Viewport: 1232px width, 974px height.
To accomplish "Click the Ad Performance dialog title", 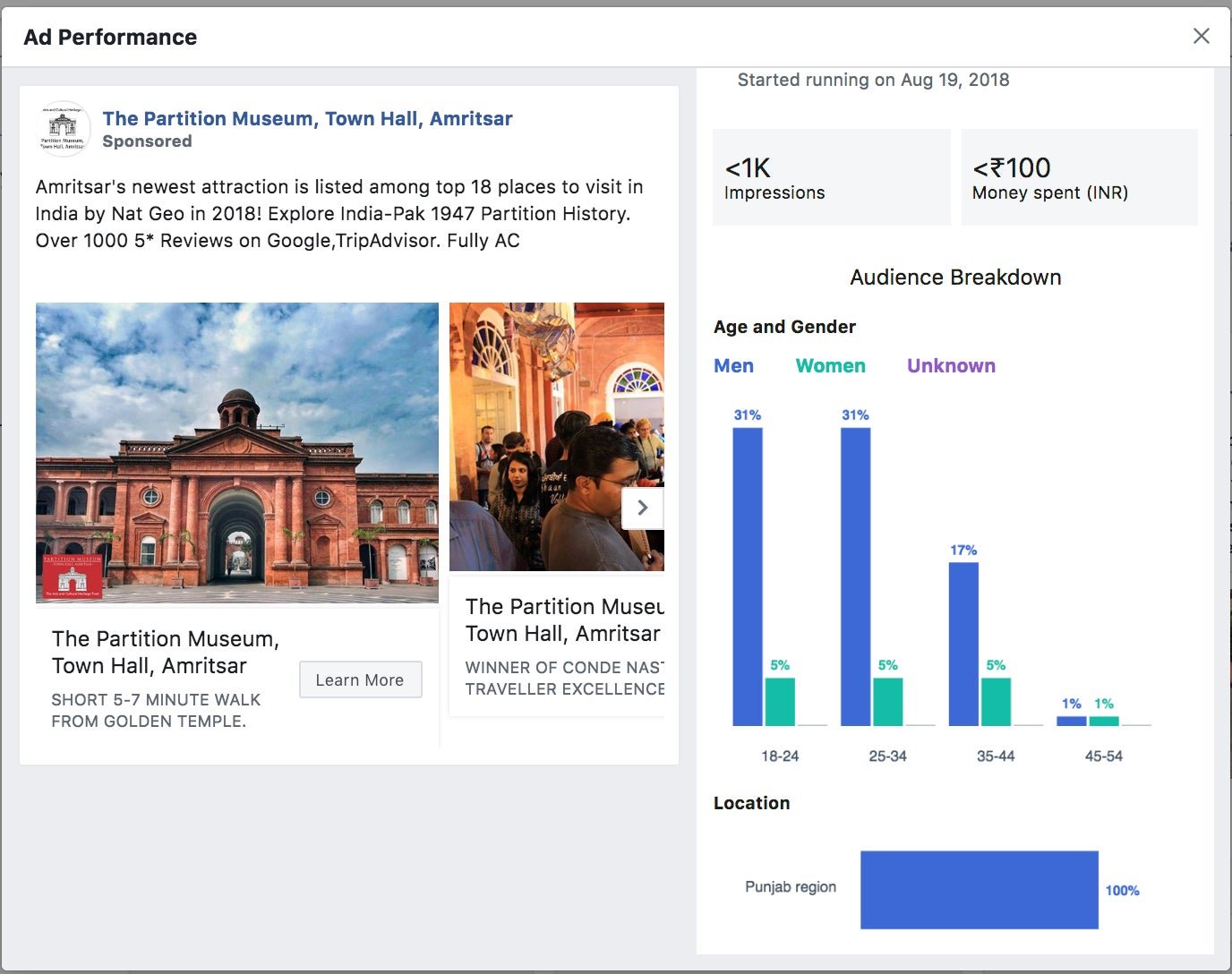I will coord(110,37).
